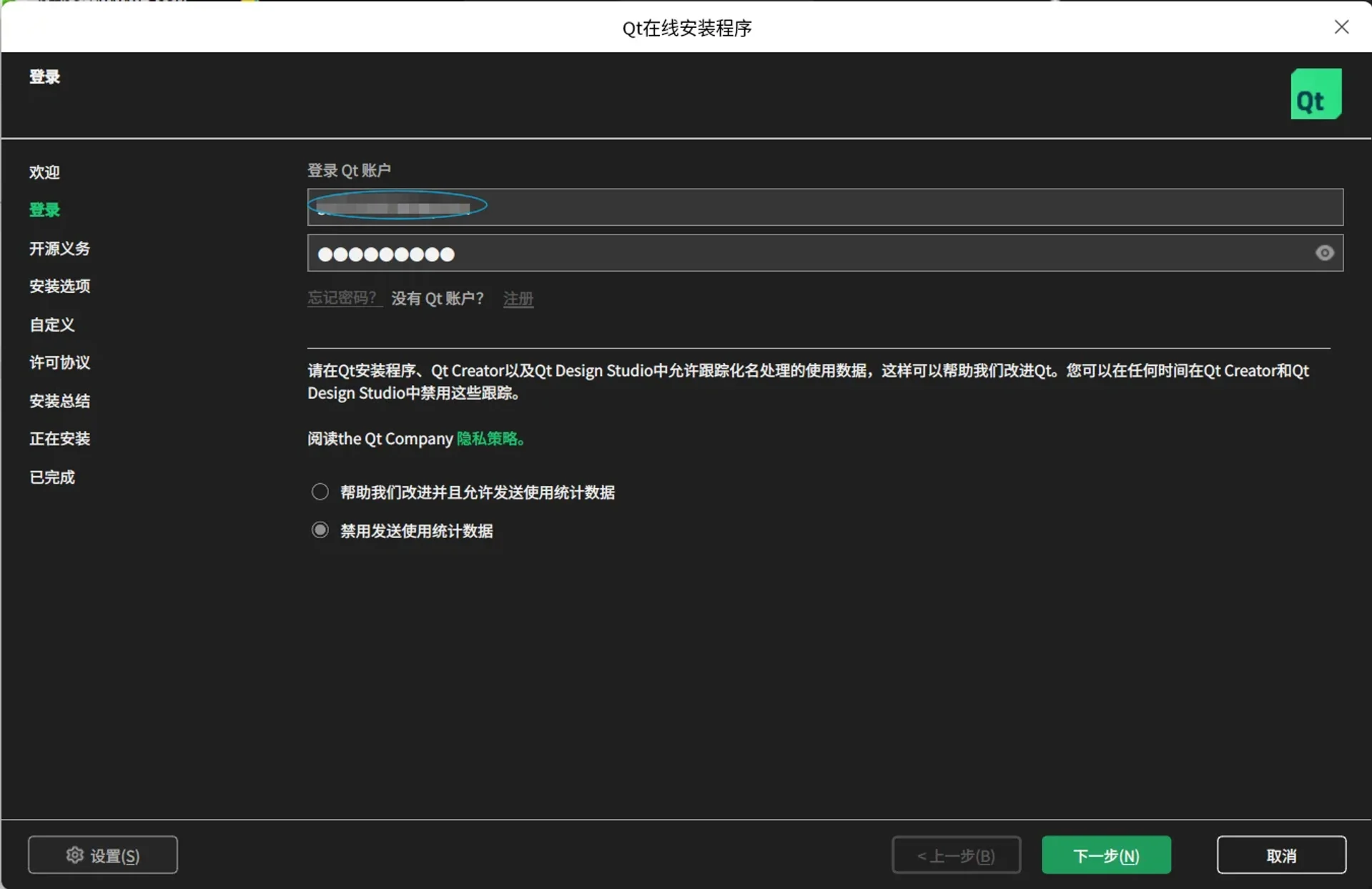Close the Qt installer window
The image size is (1372, 889).
[x=1342, y=27]
